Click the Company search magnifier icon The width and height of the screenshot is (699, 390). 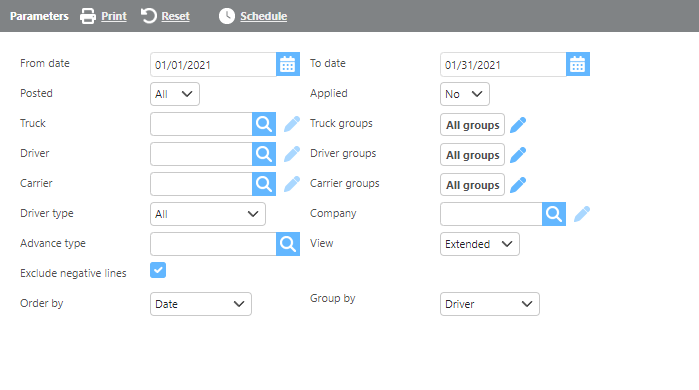554,214
